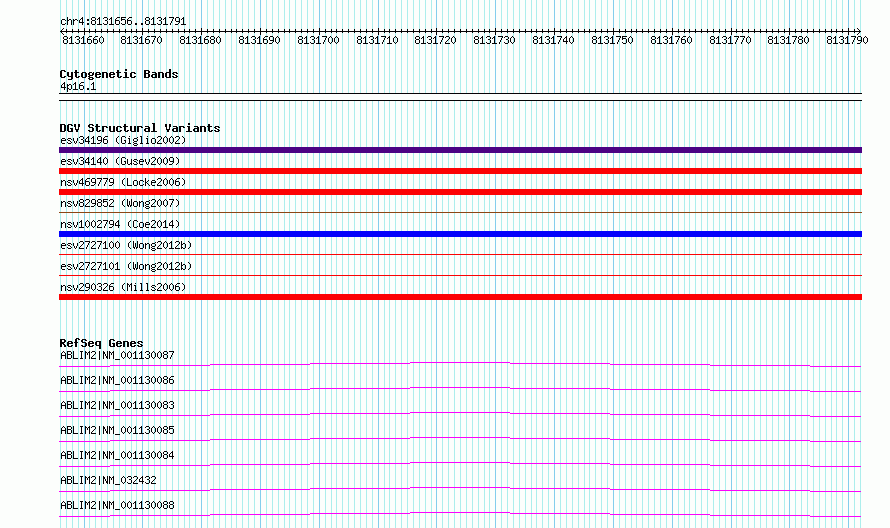Image resolution: width=890 pixels, height=528 pixels.
Task: Select the RefSeq Genes track title
Action: (x=102, y=343)
